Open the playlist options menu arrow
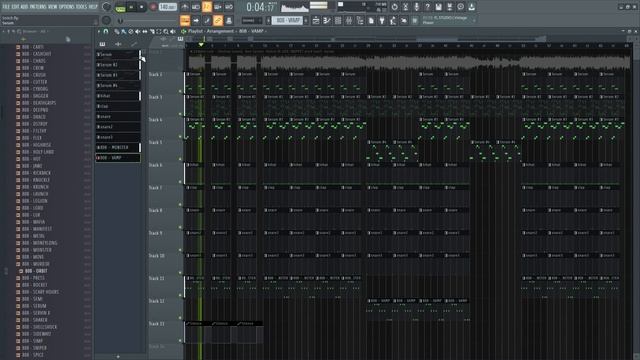The image size is (640, 360). click(x=99, y=31)
